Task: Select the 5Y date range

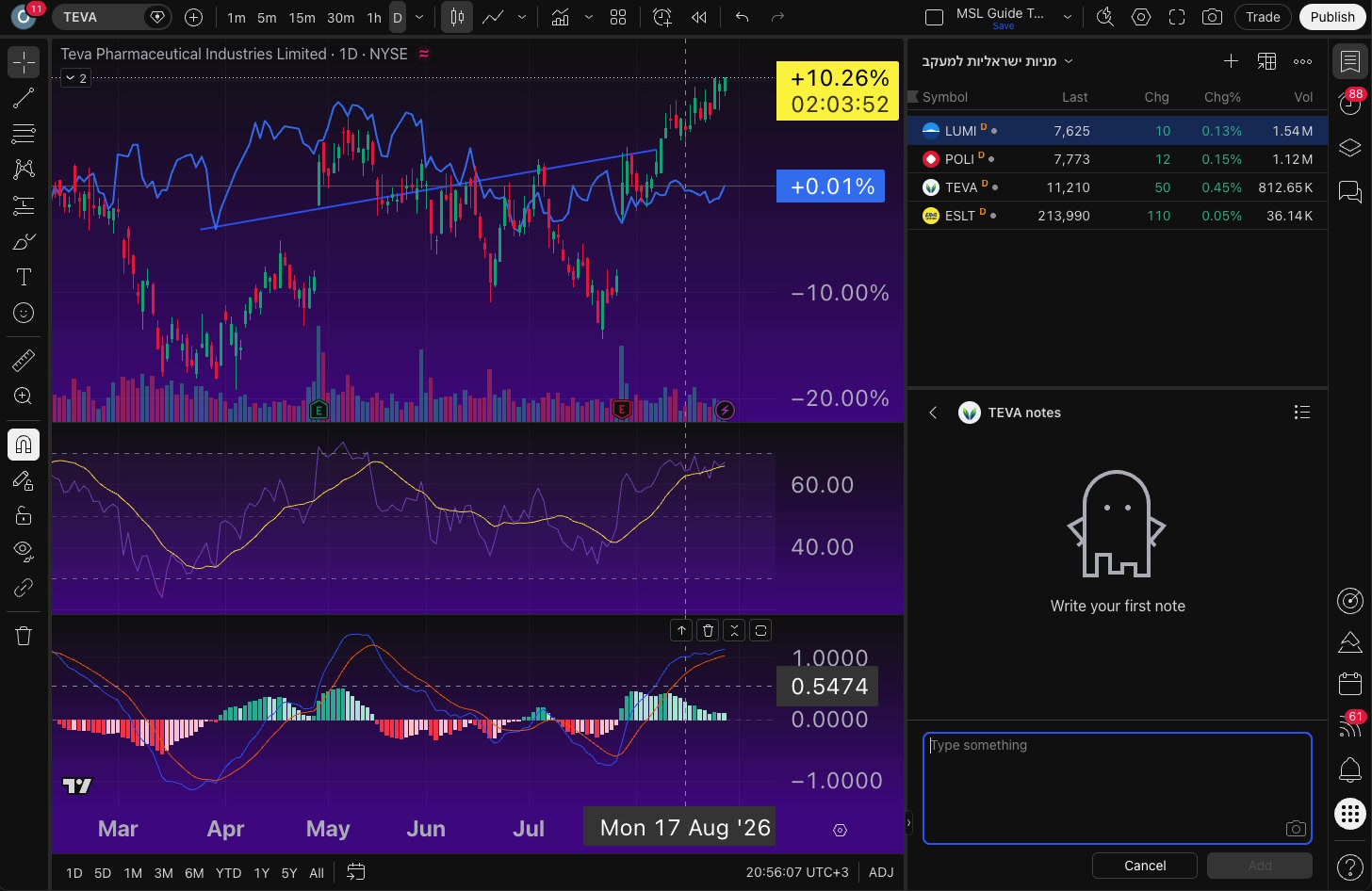Action: coord(289,873)
